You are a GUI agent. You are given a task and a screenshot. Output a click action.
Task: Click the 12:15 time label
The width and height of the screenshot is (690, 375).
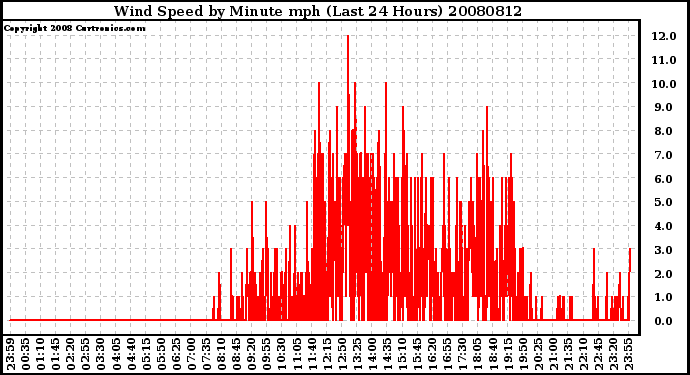tap(327, 355)
